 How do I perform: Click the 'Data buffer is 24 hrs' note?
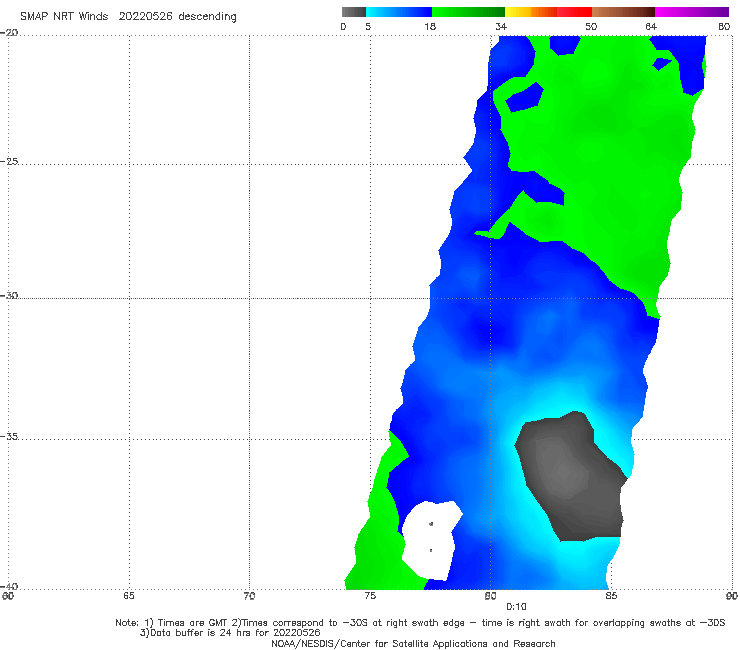click(x=230, y=633)
